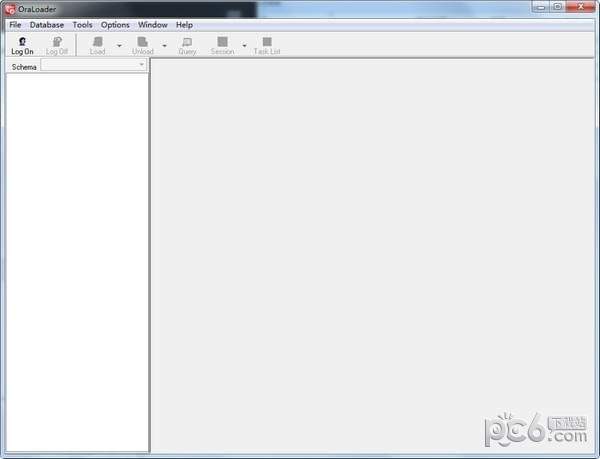Close the OraLoader window
The height and width of the screenshot is (459, 600).
click(580, 7)
